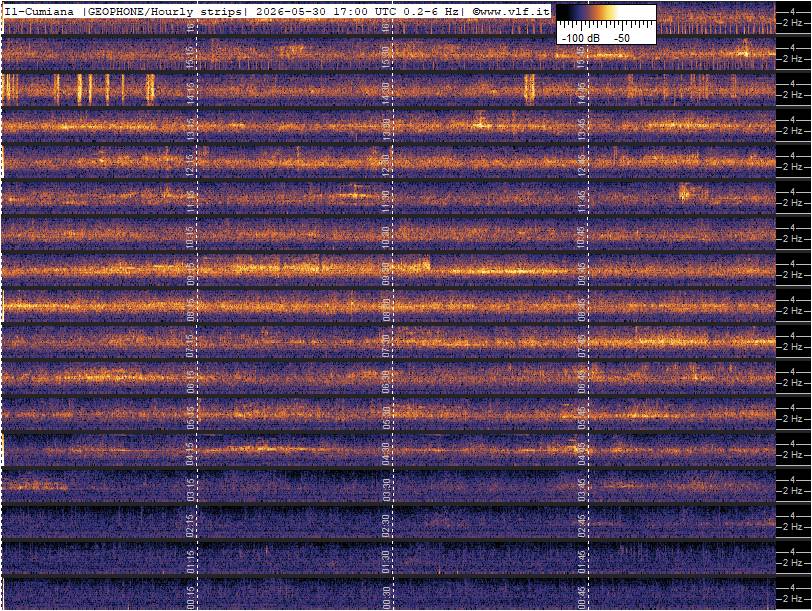812x611 pixels.
Task: Click the 03:30 time marker
Action: [386, 489]
